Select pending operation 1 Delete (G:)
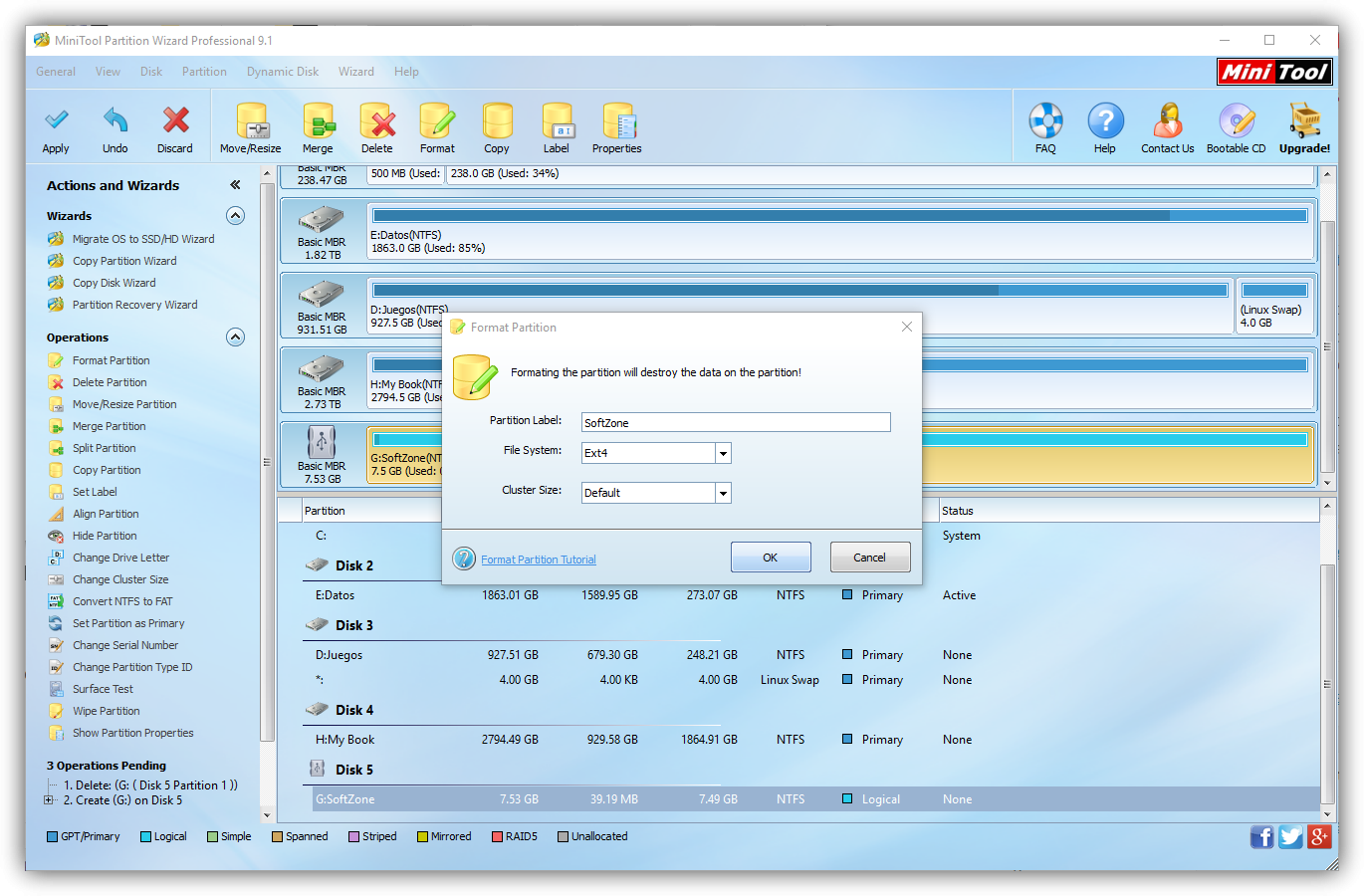1364x896 pixels. (x=150, y=785)
